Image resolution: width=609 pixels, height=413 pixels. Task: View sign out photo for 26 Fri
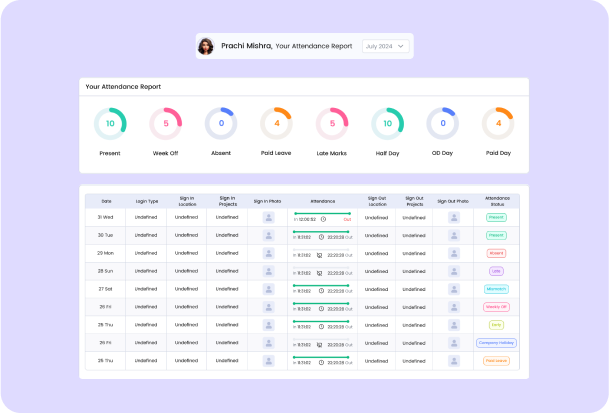tap(455, 308)
